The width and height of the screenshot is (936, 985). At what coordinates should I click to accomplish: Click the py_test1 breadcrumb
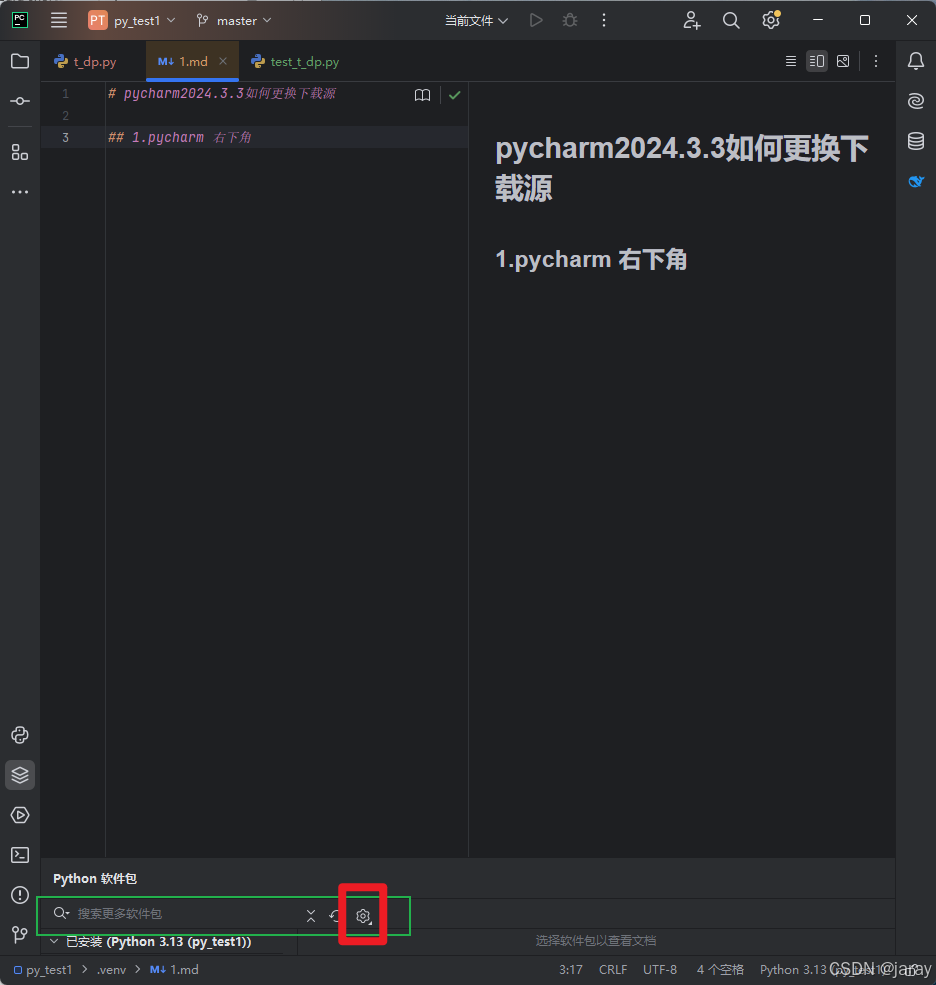coord(43,970)
